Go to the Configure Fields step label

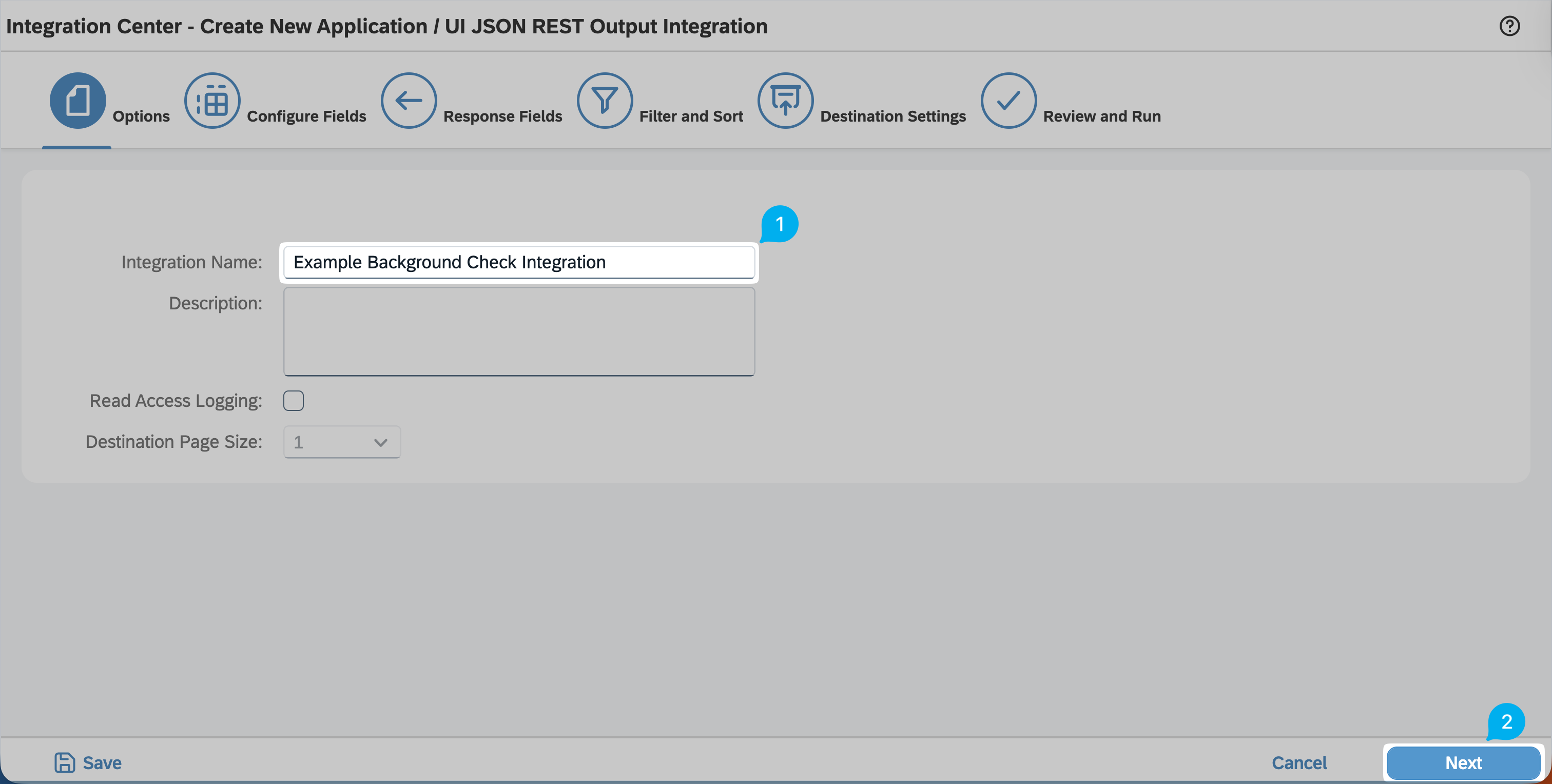[306, 116]
